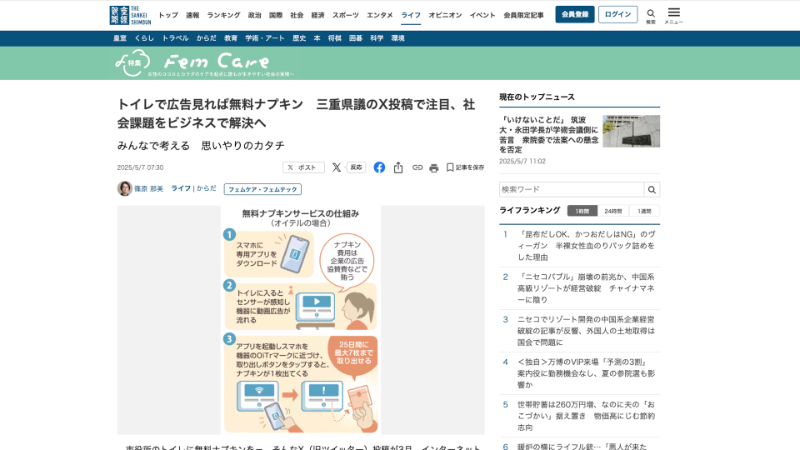800x450 pixels.
Task: Submit sidebar search with magnifier button
Action: pyautogui.click(x=652, y=189)
